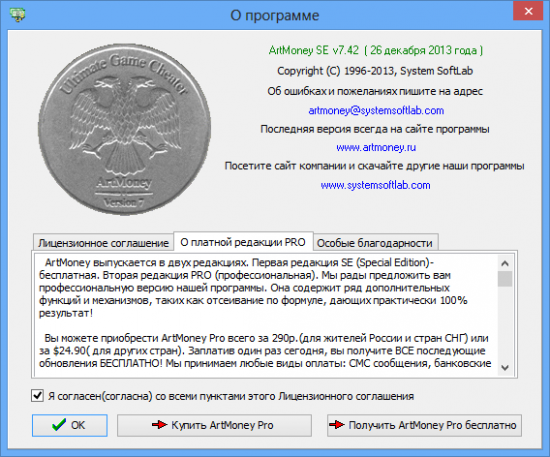Open the www.systemsoftlab.com company link
This screenshot has height=457, width=550.
tap(375, 185)
